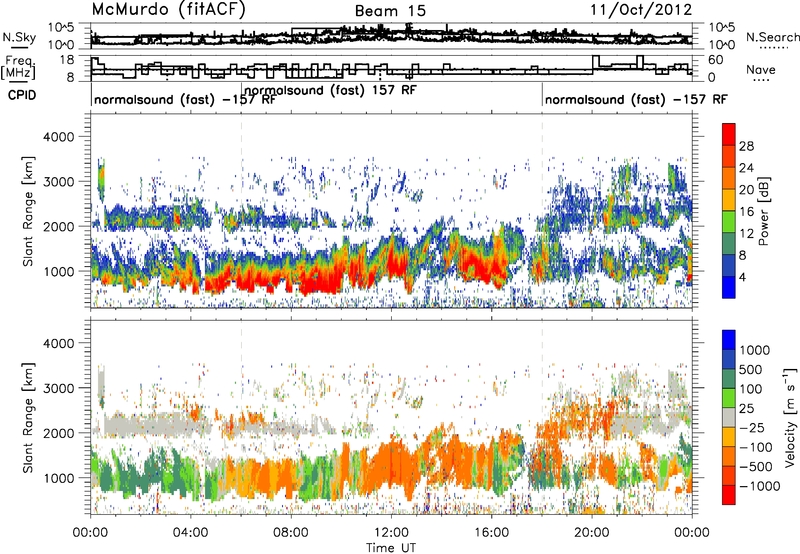
Task: Click the orange Velocity colorbar segment near -100
Action: [x=729, y=456]
